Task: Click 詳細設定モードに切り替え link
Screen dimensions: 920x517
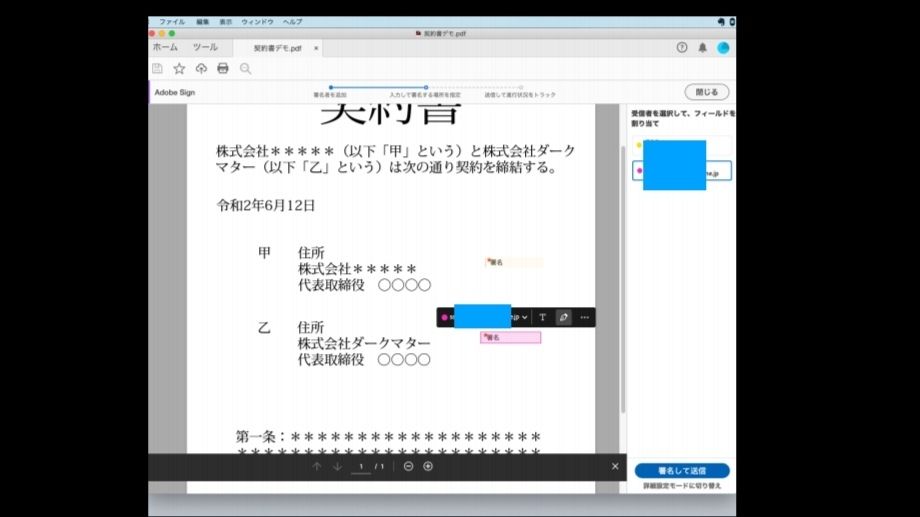Action: click(682, 486)
